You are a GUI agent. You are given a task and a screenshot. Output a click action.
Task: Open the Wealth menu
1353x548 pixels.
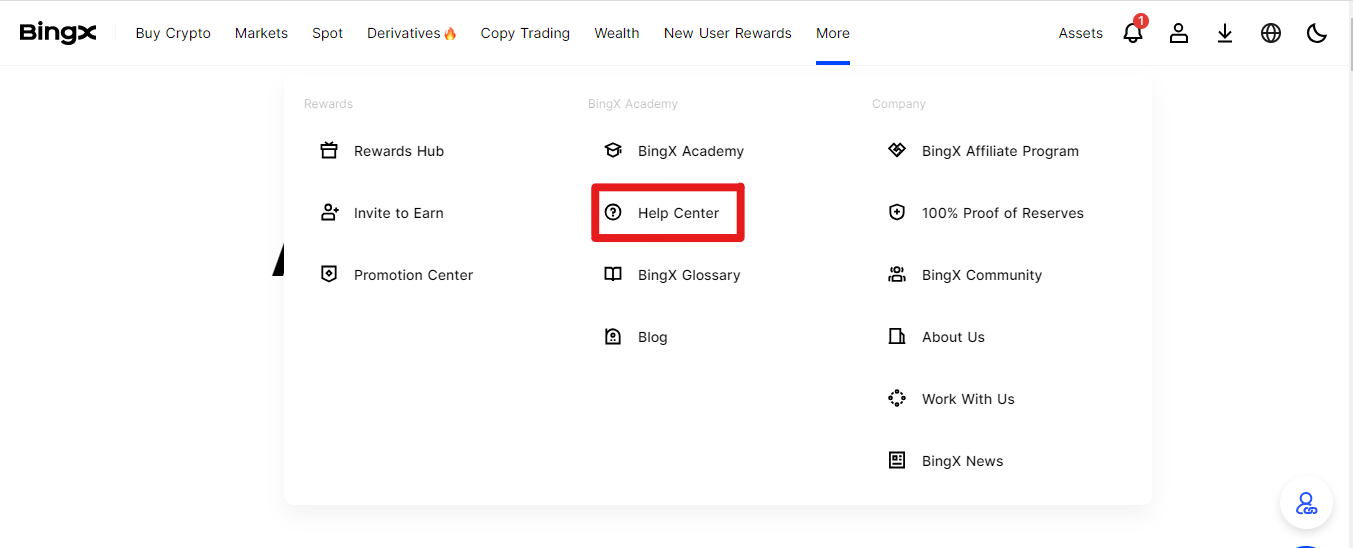[x=617, y=33]
